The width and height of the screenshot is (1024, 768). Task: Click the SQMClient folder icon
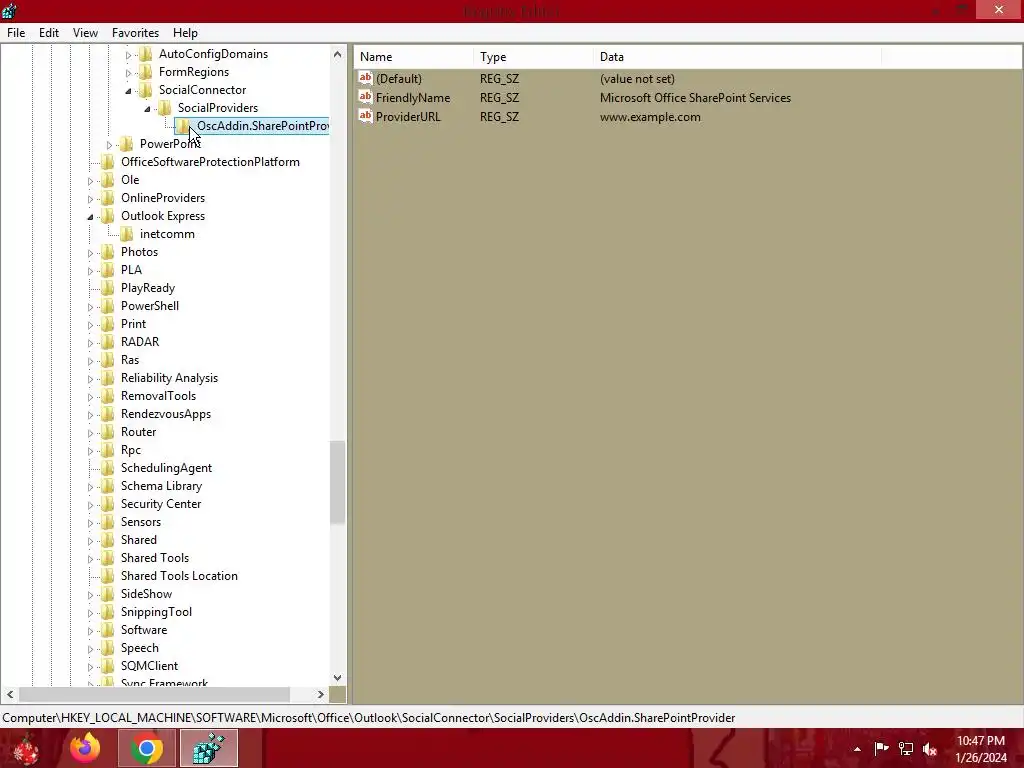coord(108,666)
